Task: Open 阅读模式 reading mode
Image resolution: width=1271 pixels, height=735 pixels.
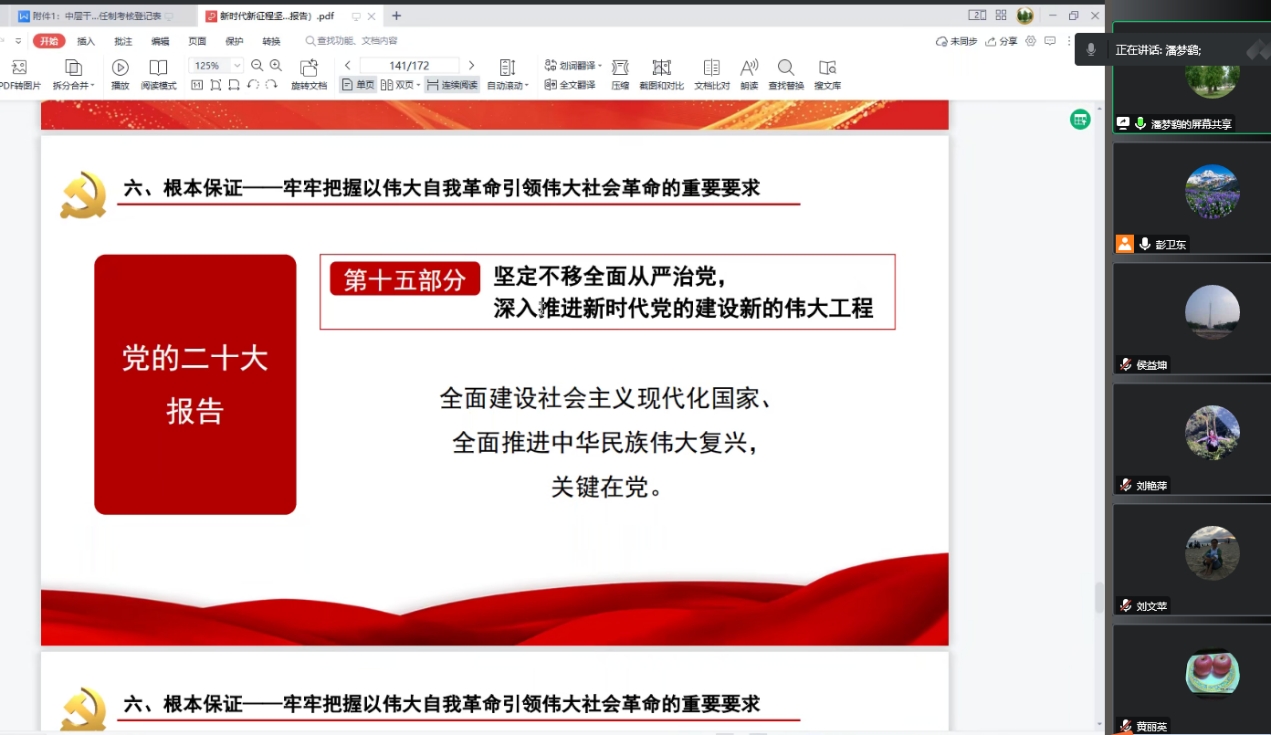Action: click(x=158, y=68)
